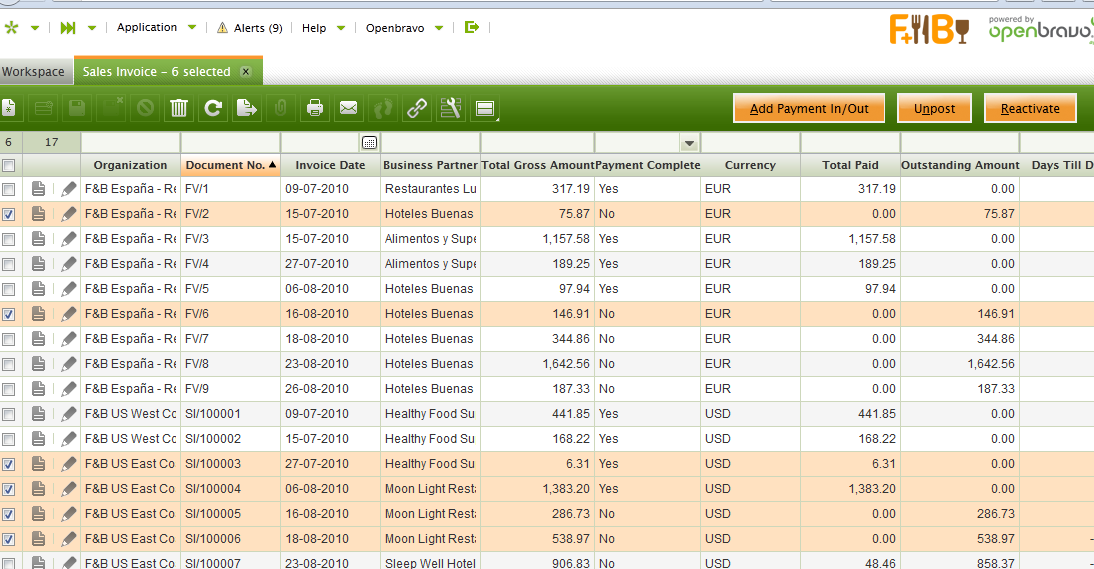Click the Add Payment In/Out button
Image resolution: width=1094 pixels, height=569 pixels.
(x=809, y=109)
